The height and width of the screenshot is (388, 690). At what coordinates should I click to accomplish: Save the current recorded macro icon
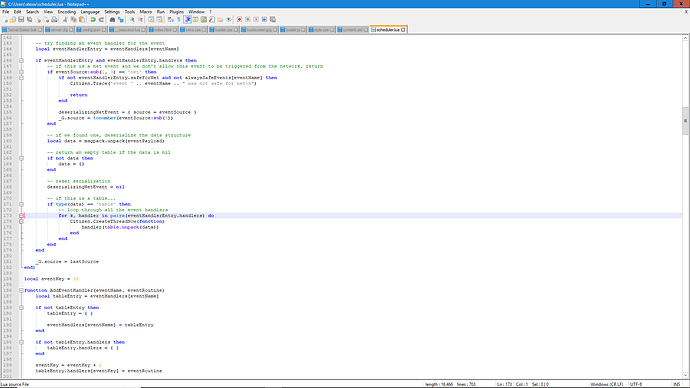(272, 19)
